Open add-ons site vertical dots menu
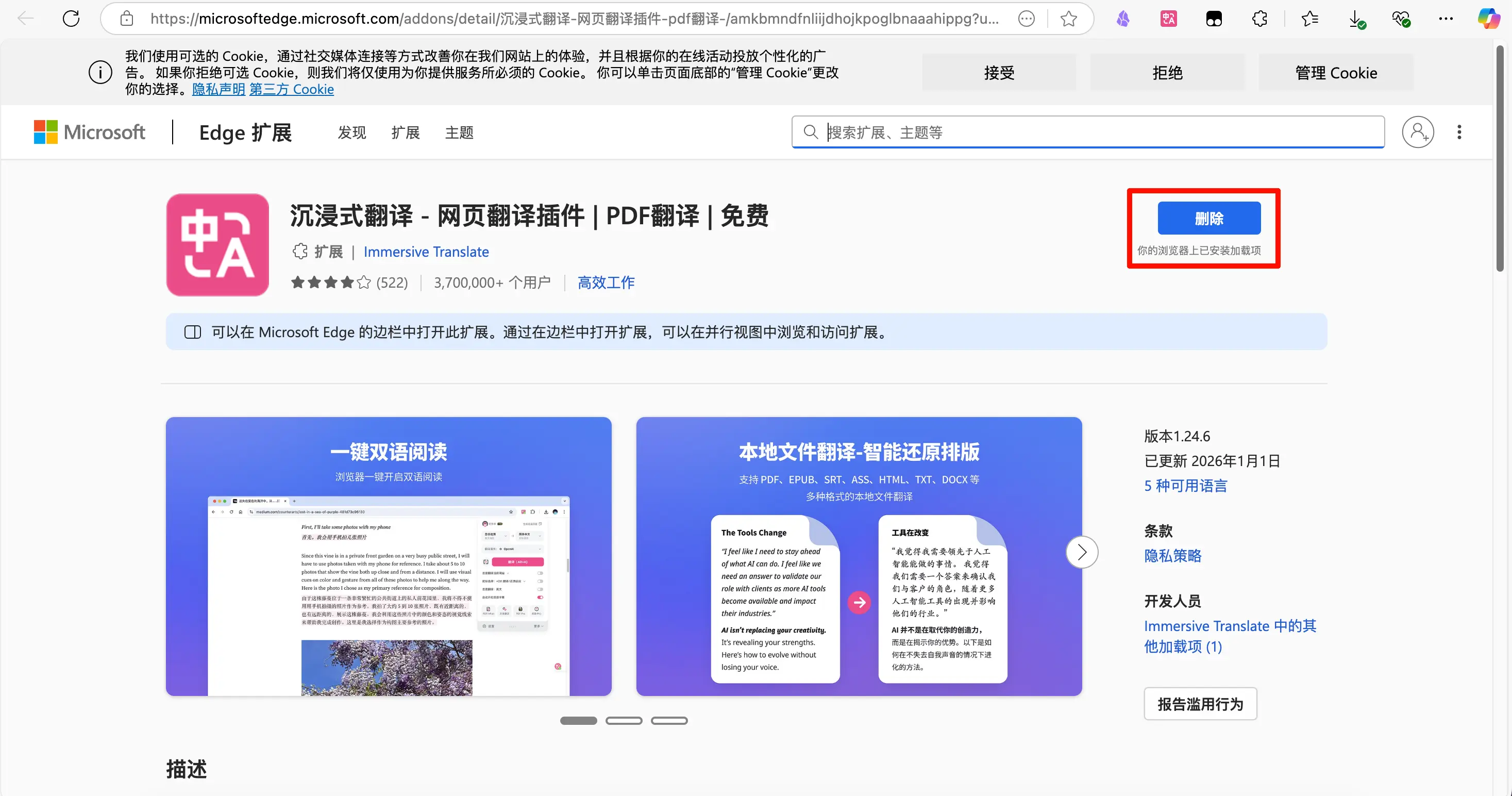 click(1459, 132)
